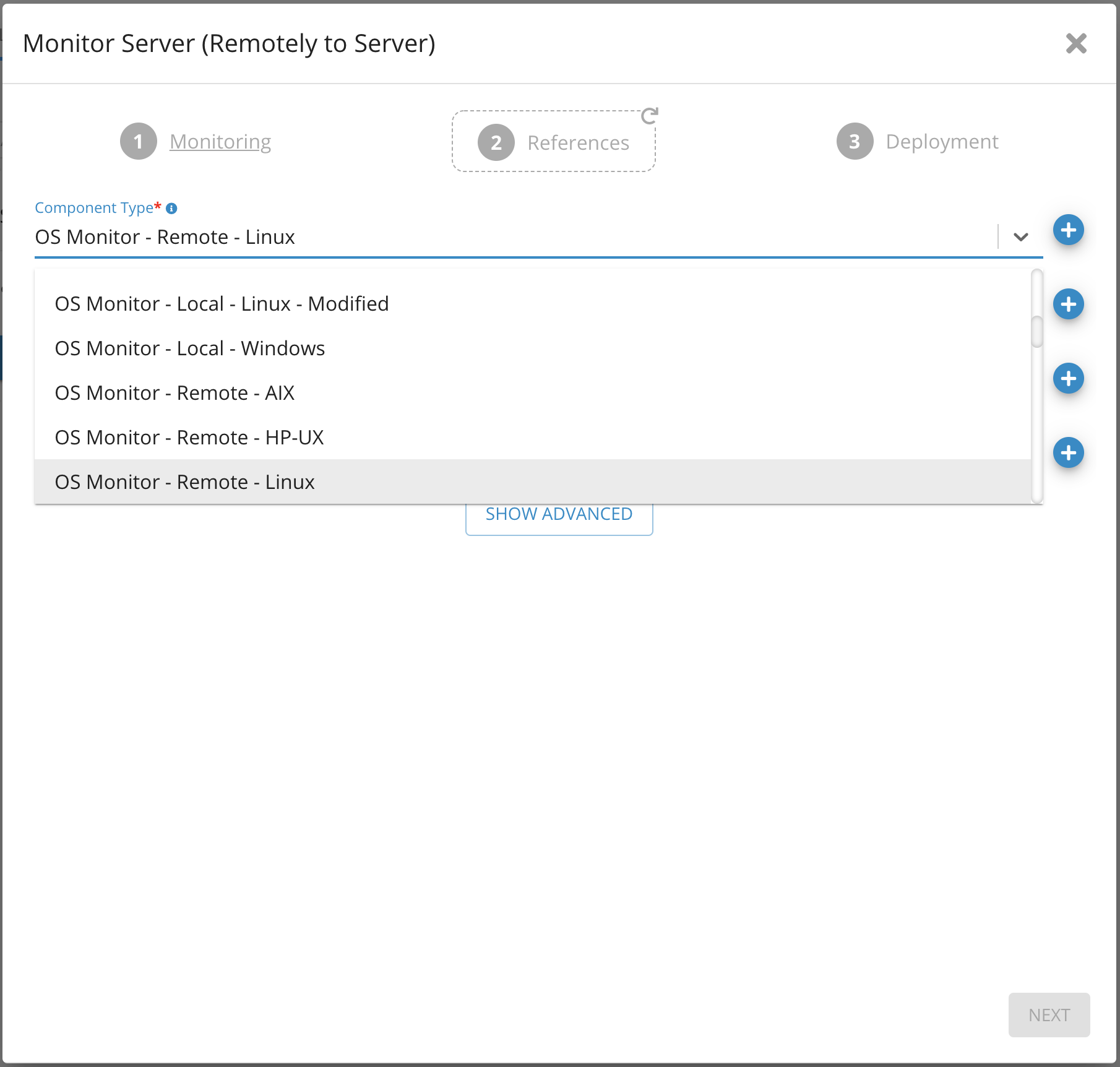Click the fourth blue plus button
Image resolution: width=1120 pixels, height=1067 pixels.
click(1068, 453)
